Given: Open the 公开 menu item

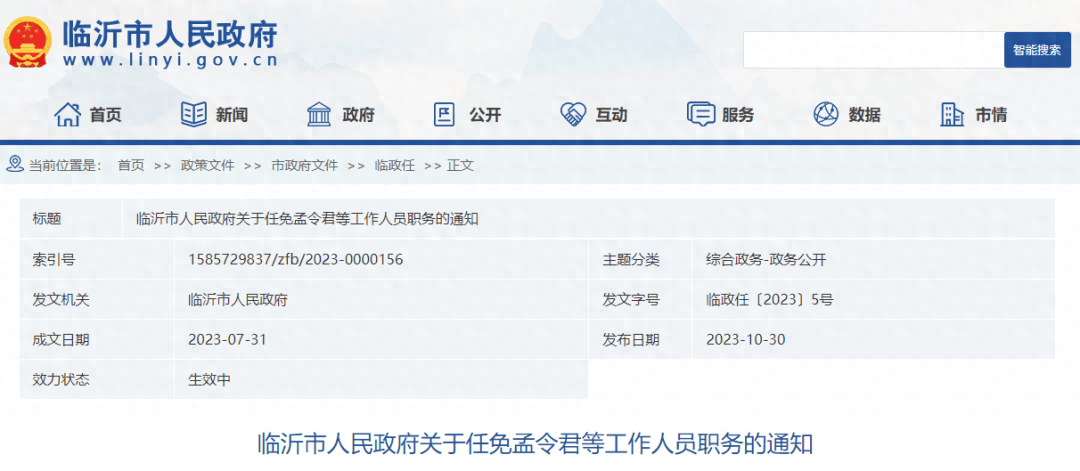Looking at the screenshot, I should coord(485,115).
